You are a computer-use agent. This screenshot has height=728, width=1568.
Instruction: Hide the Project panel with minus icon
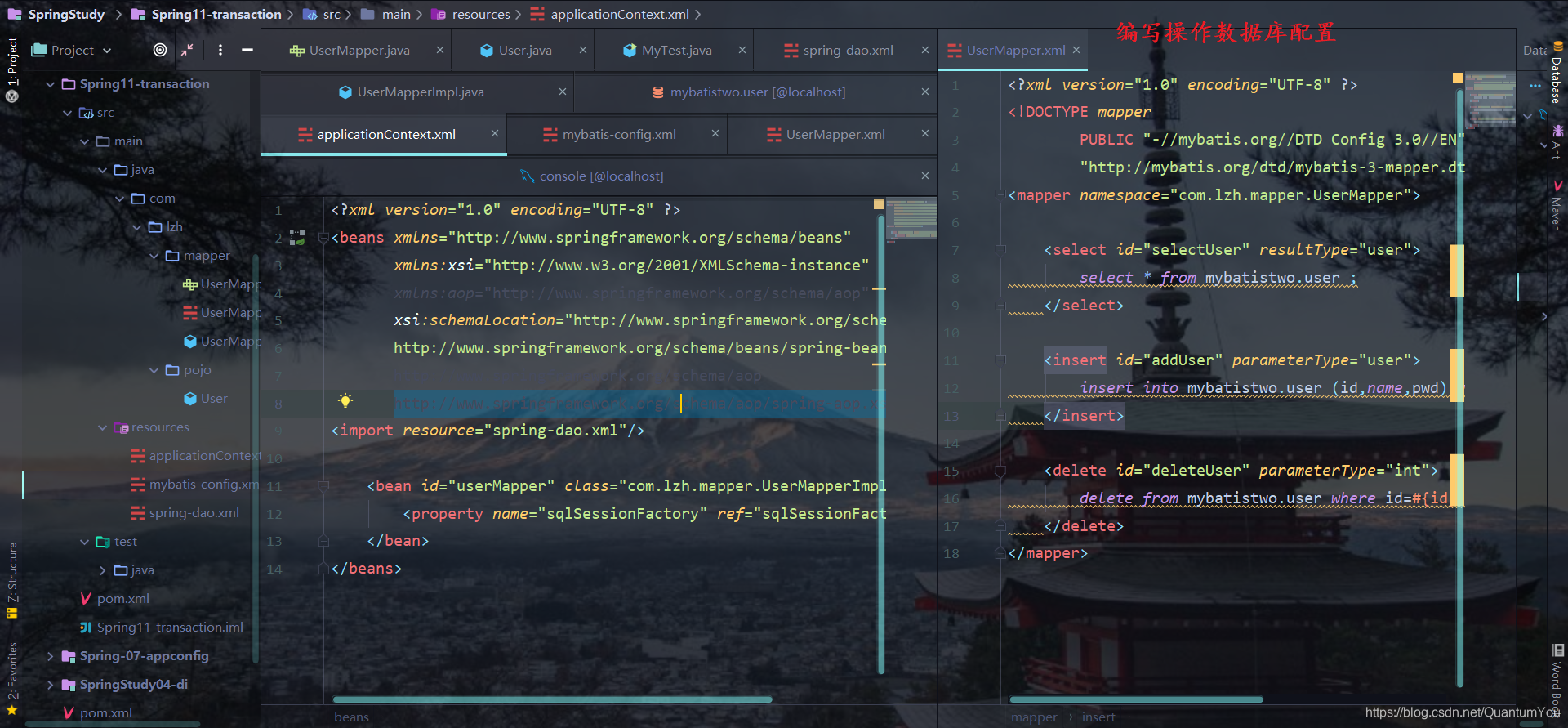[x=247, y=50]
